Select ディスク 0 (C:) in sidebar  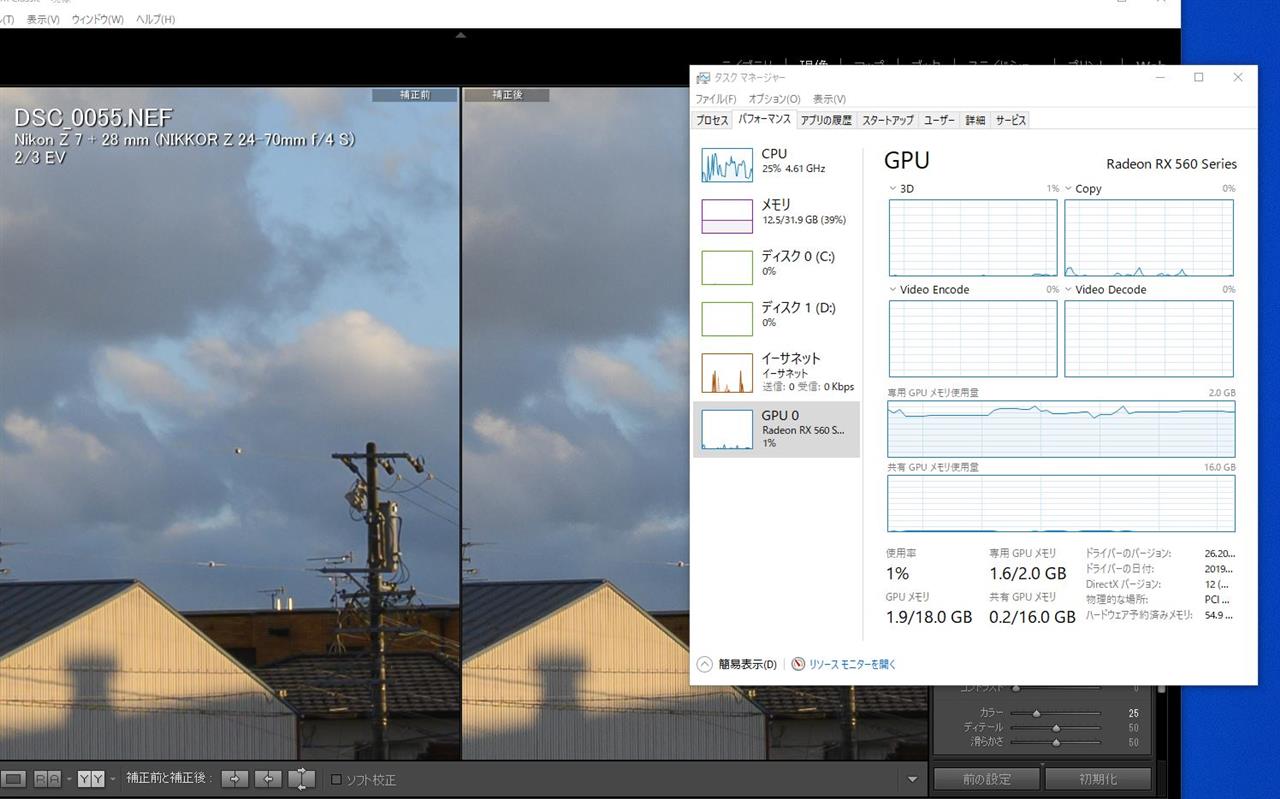click(x=776, y=268)
